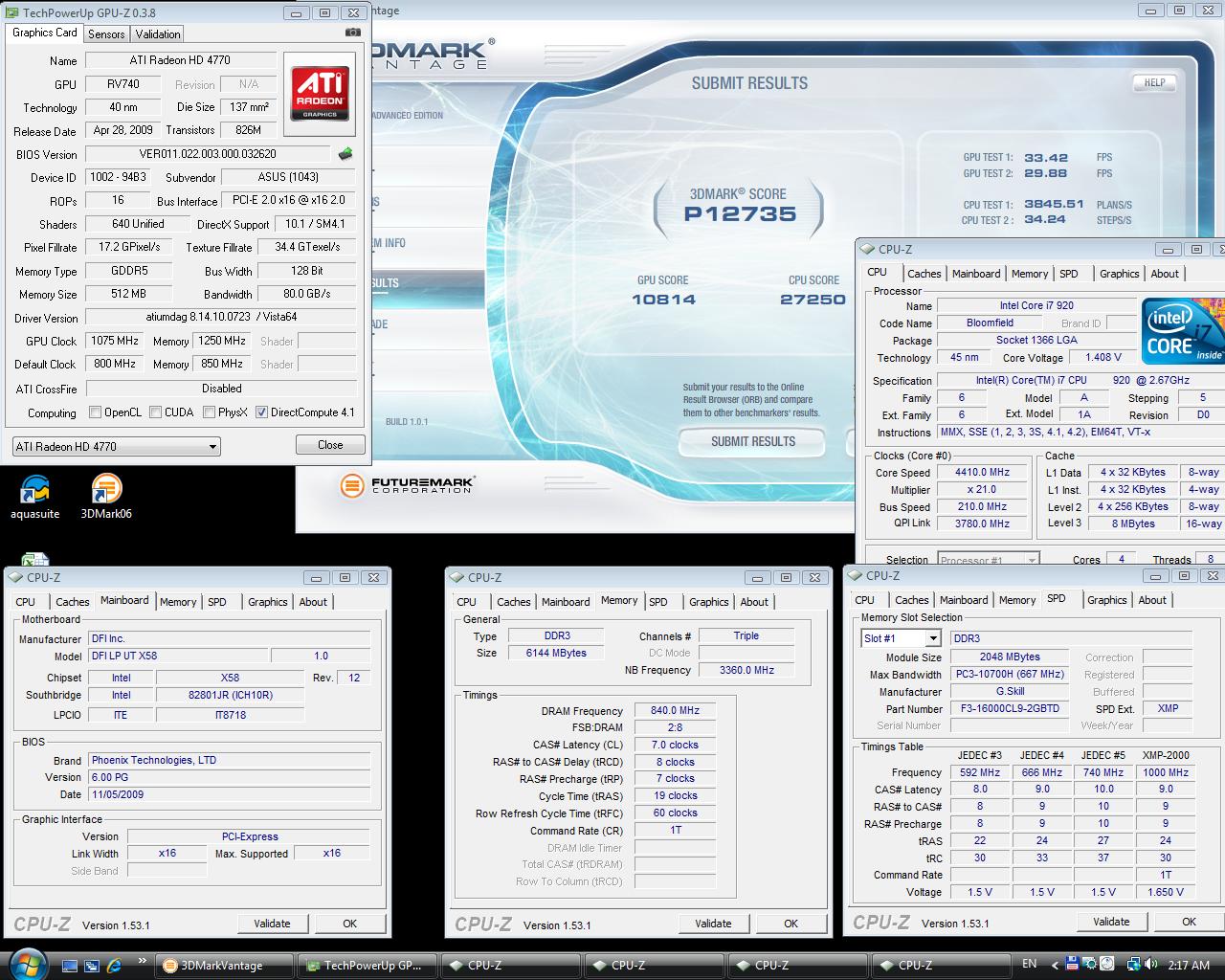
Task: Click the BIOS Date 11/05/2009 field
Action: (x=230, y=794)
